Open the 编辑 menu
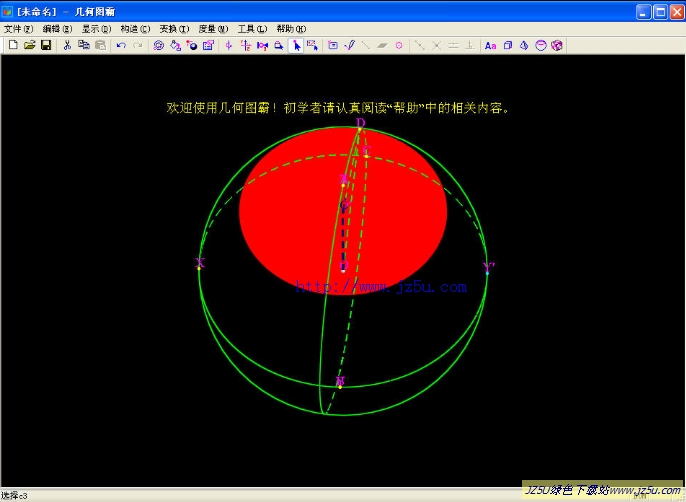 click(x=57, y=29)
